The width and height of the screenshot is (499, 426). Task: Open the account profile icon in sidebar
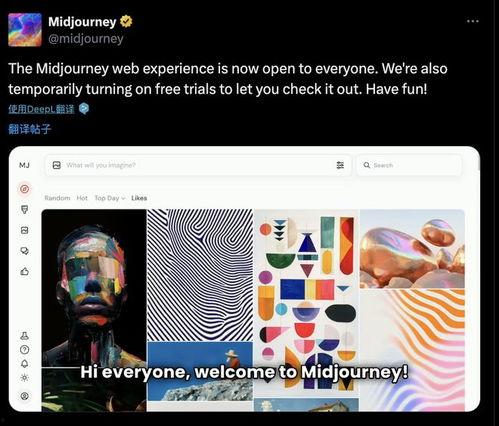click(x=24, y=396)
